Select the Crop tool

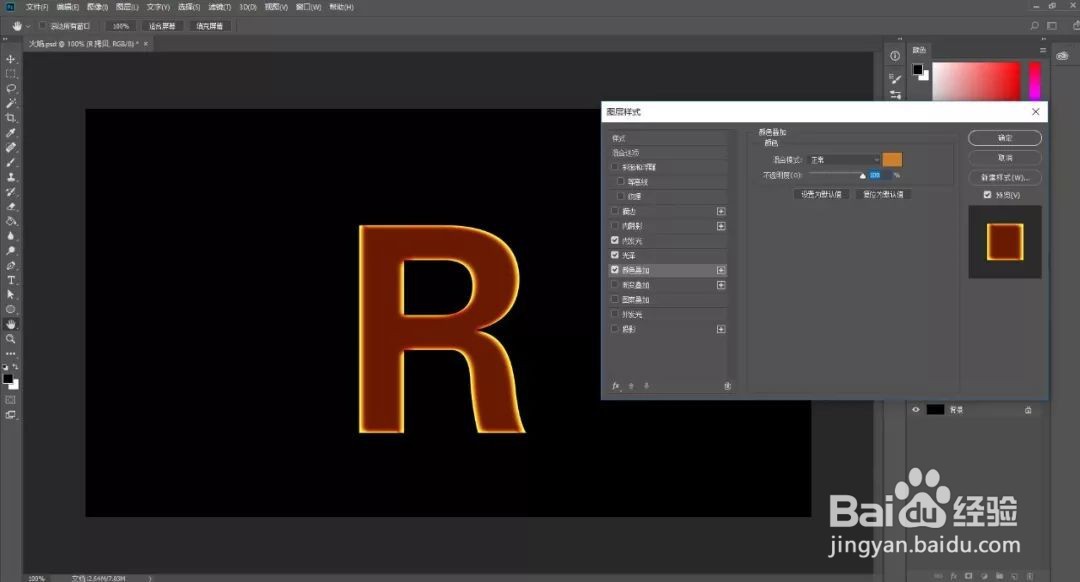pos(10,118)
